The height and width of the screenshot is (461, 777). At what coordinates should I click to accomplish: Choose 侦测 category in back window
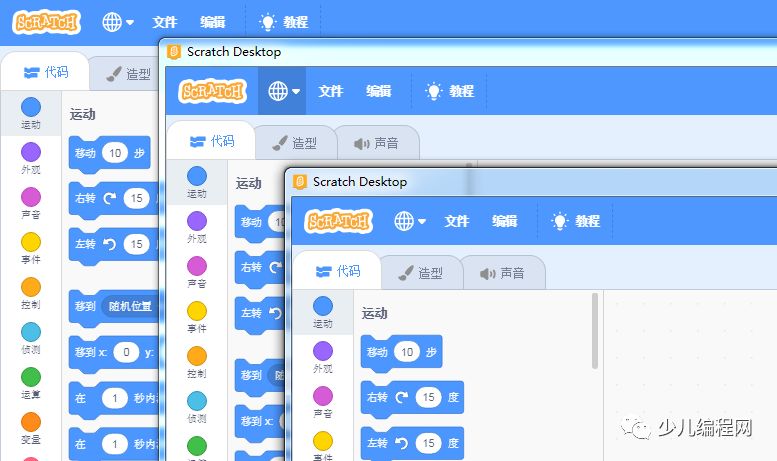(31, 339)
